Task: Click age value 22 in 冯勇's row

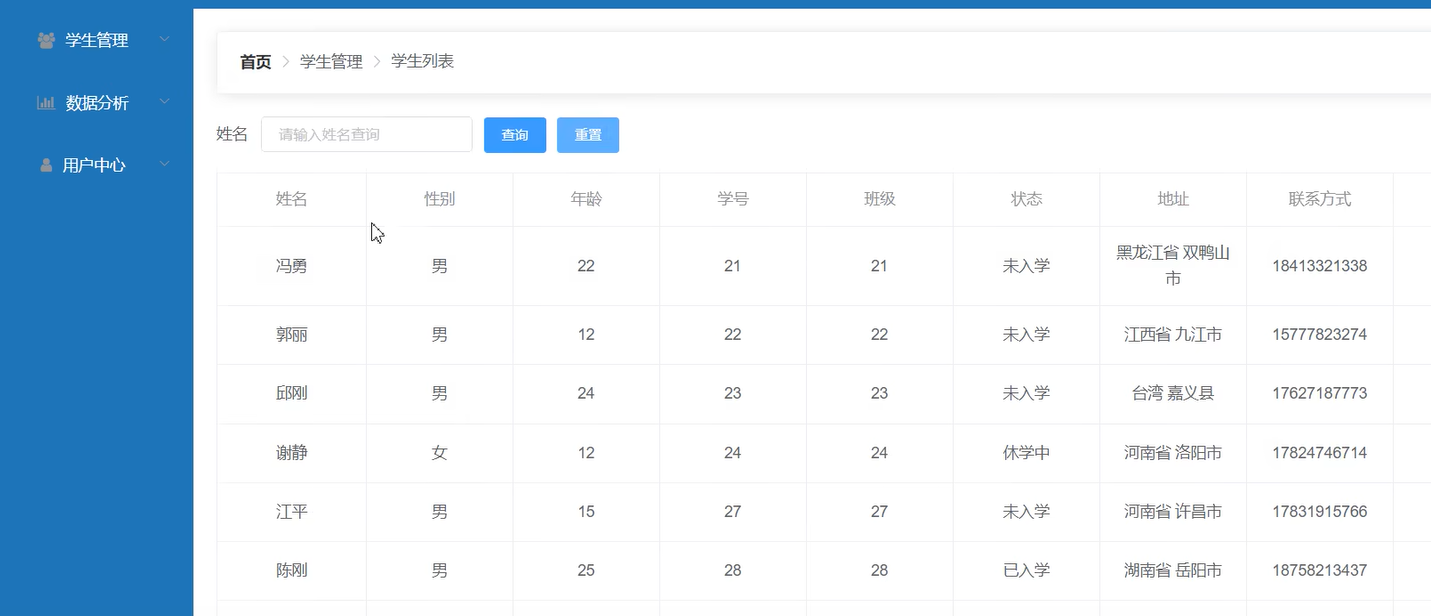Action: click(x=586, y=266)
